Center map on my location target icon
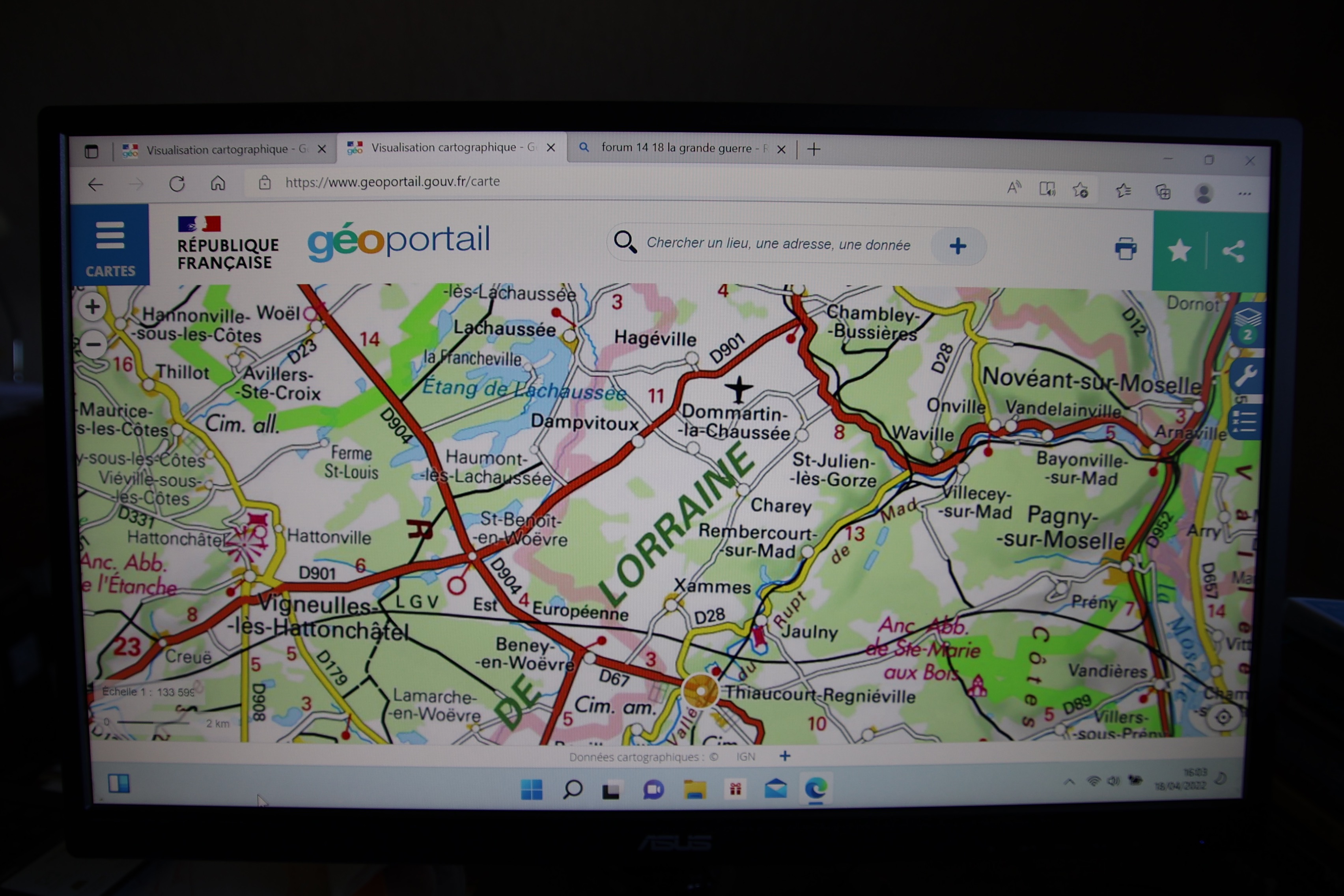This screenshot has height=896, width=1344. click(x=1223, y=717)
